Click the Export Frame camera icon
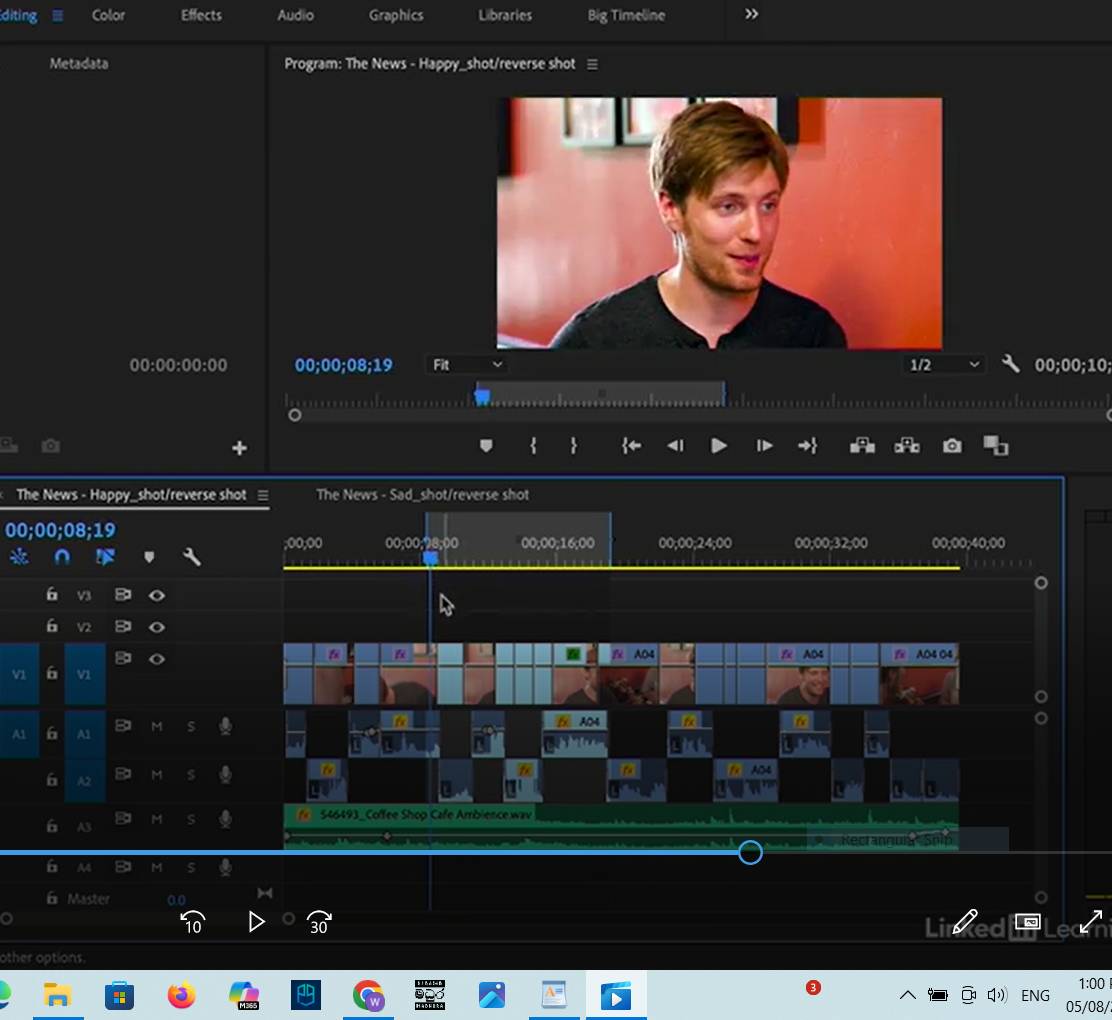This screenshot has width=1112, height=1020. [x=952, y=446]
